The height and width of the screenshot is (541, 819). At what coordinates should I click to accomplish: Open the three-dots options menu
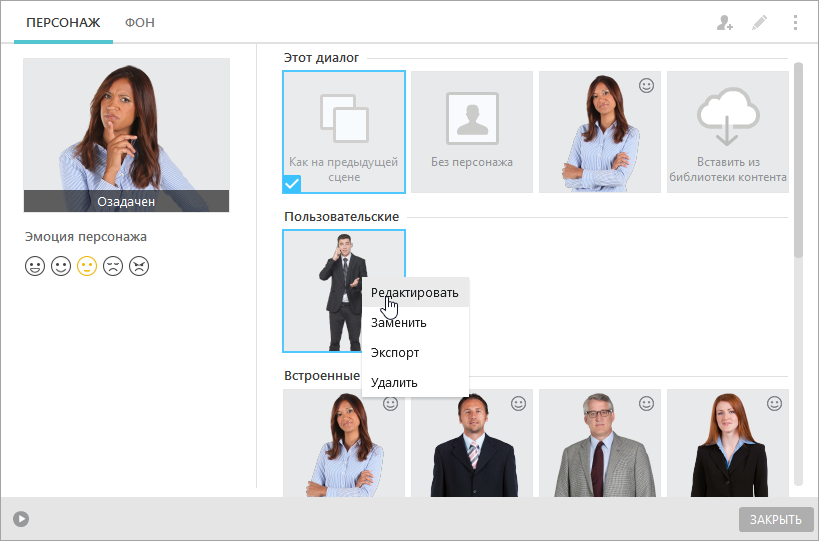tap(795, 22)
